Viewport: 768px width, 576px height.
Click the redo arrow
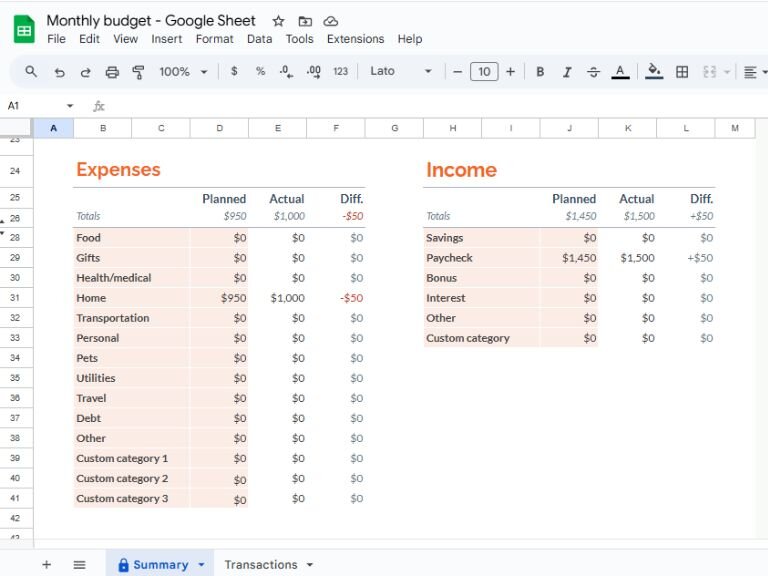coord(85,72)
